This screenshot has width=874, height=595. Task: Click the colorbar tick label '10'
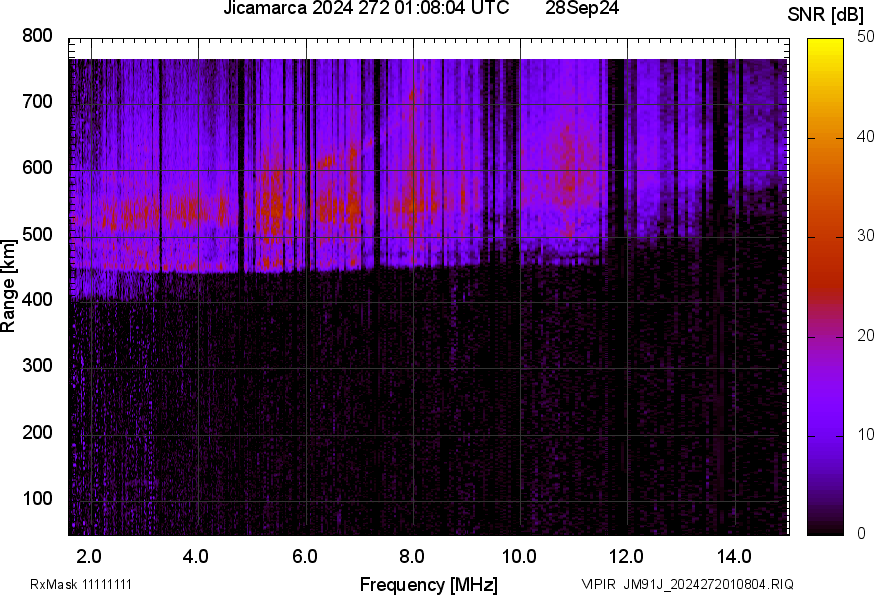click(x=866, y=435)
